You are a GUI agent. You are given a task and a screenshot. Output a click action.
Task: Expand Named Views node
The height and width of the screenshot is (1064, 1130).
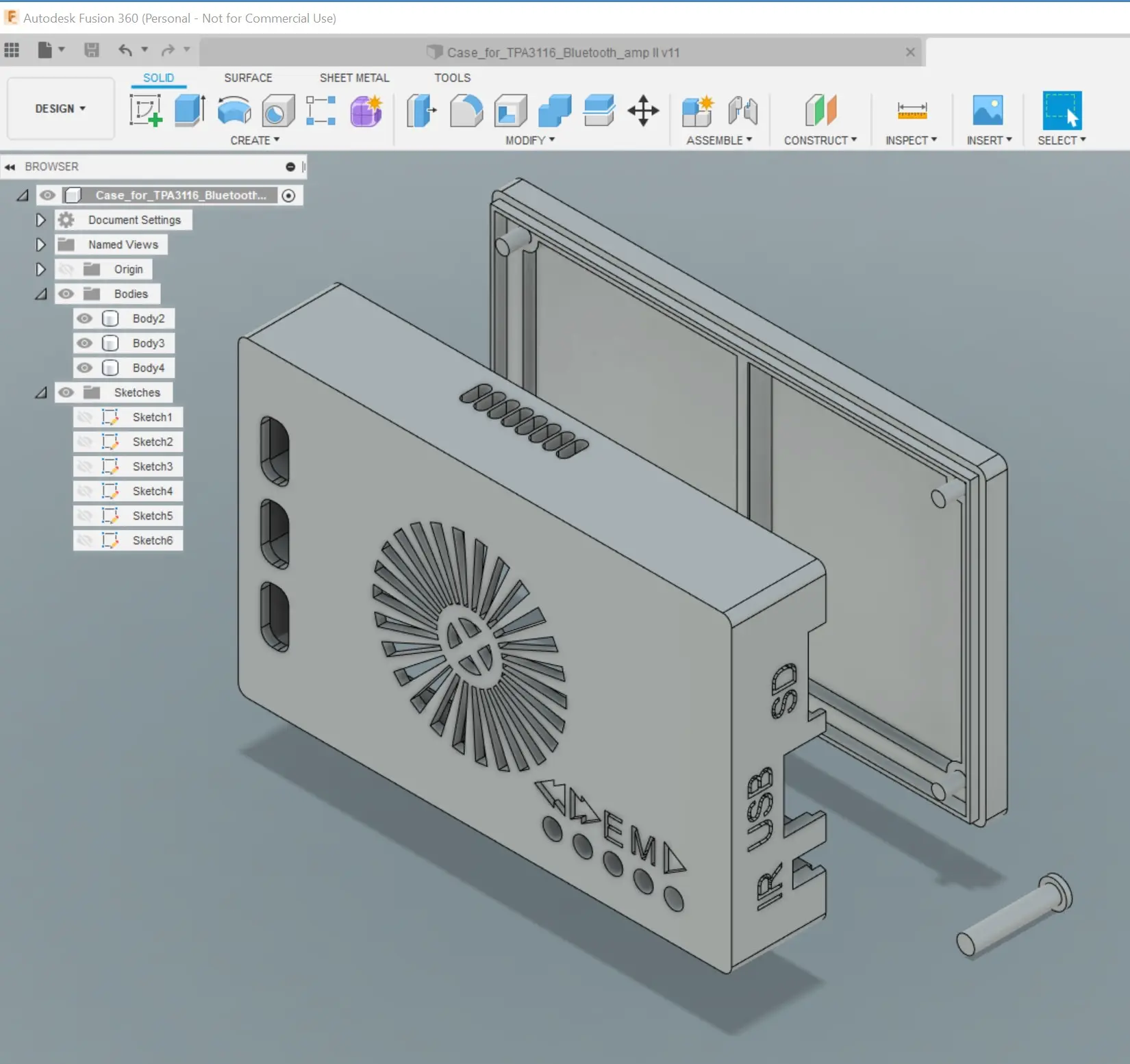pos(40,244)
